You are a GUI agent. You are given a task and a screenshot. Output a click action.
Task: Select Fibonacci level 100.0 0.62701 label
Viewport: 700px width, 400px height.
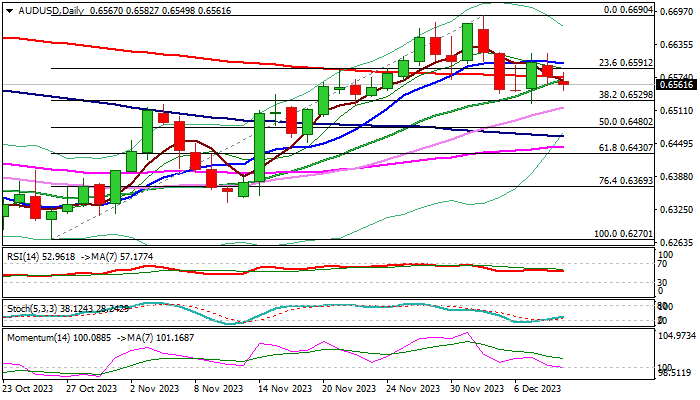[623, 234]
